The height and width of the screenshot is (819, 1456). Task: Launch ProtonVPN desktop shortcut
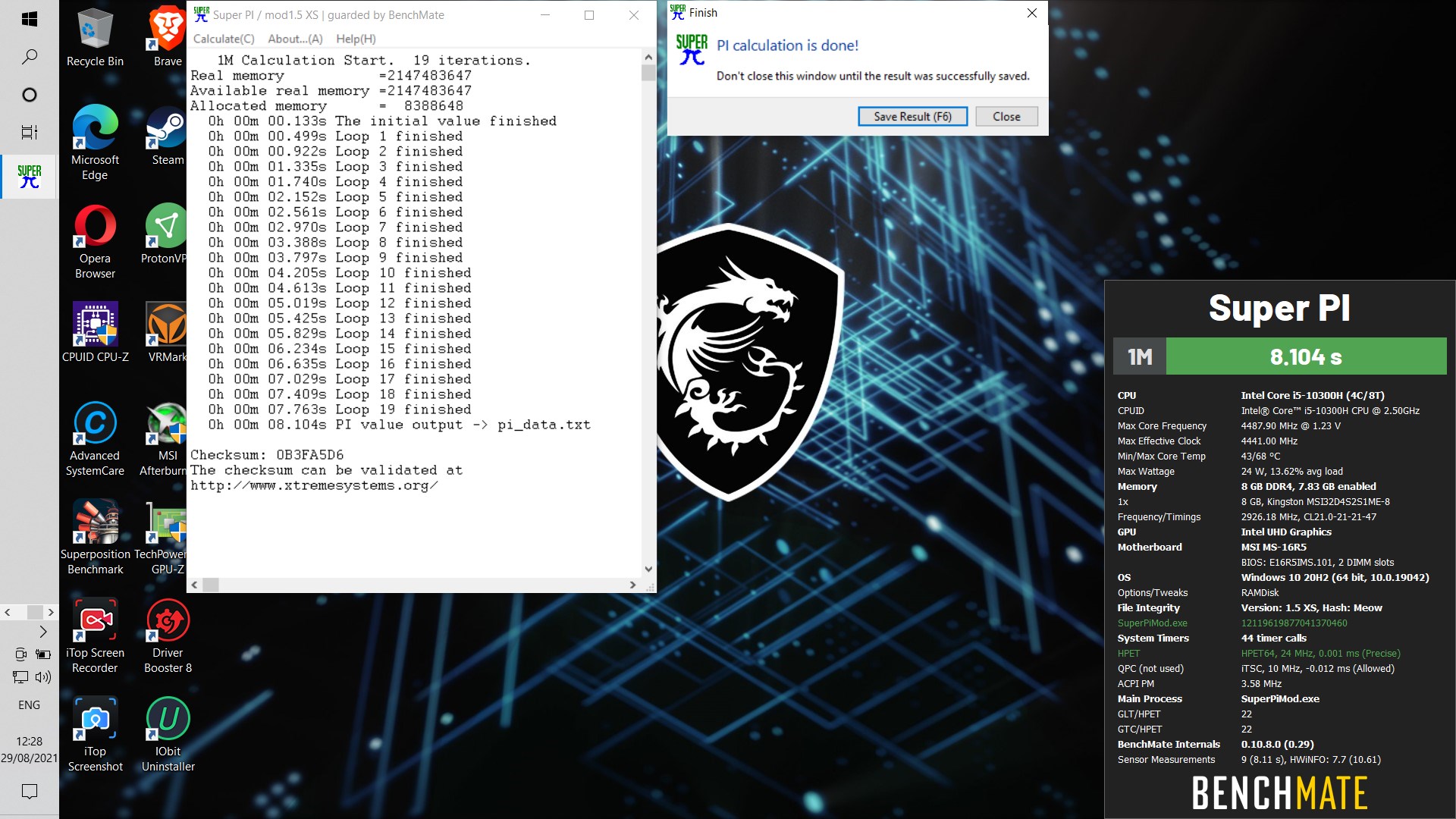(x=166, y=234)
